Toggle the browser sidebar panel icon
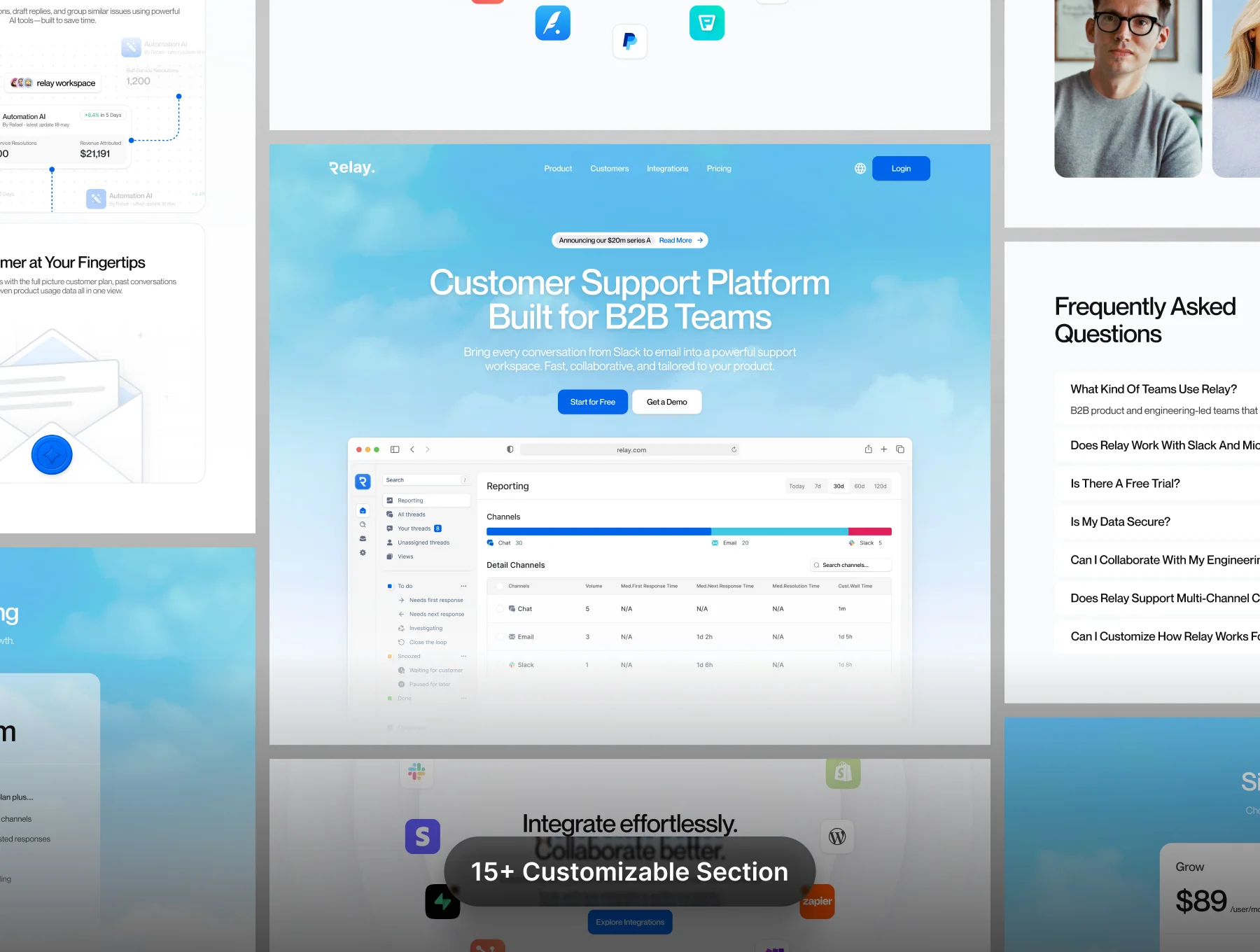Image resolution: width=1260 pixels, height=952 pixels. [395, 449]
